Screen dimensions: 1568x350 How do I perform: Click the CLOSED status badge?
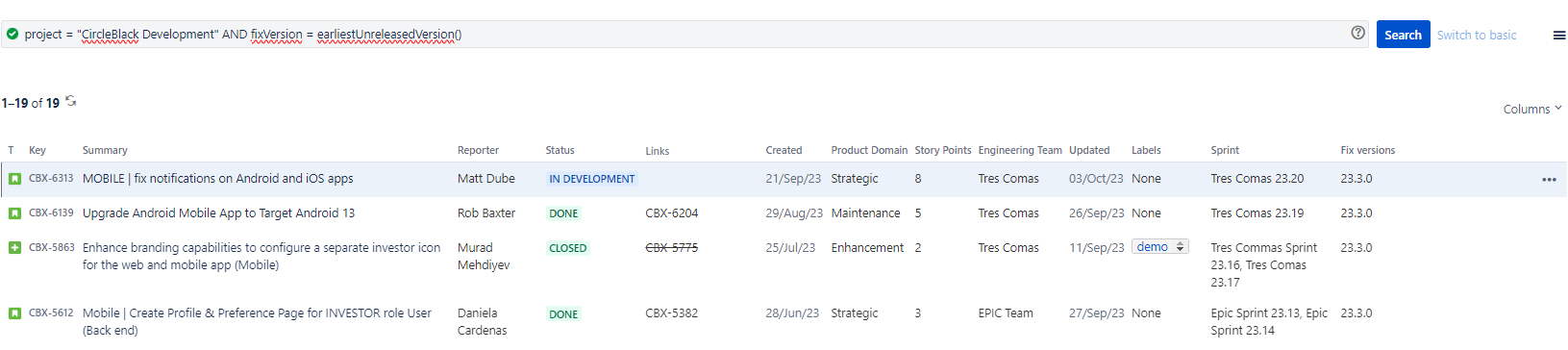point(568,248)
